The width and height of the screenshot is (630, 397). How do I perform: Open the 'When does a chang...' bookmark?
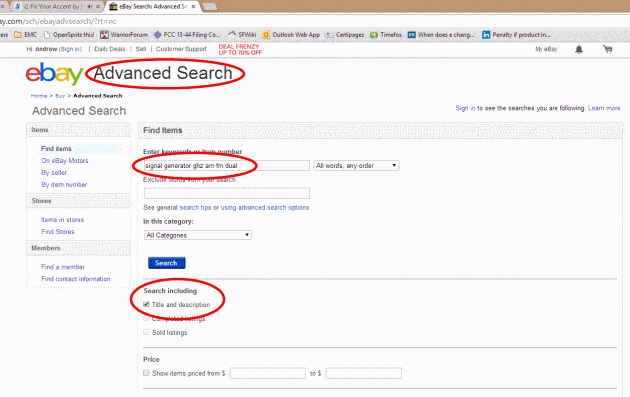pyautogui.click(x=441, y=35)
